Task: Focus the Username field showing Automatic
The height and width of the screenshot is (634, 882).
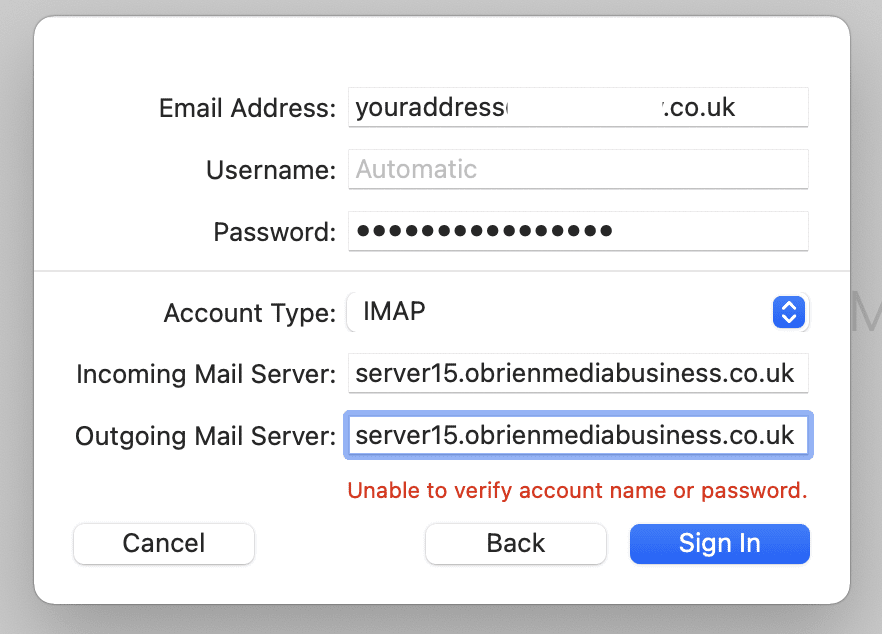Action: 577,170
